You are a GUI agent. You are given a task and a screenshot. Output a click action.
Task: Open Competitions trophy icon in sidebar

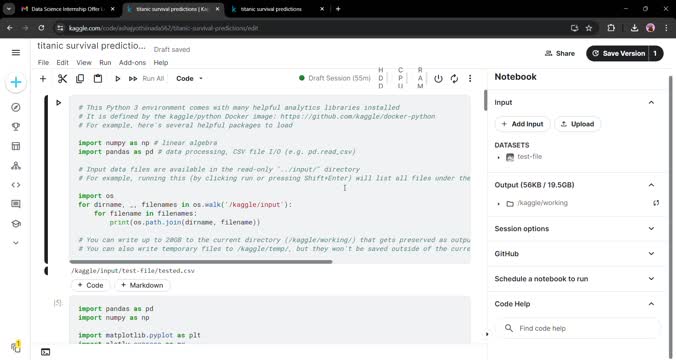point(16,127)
